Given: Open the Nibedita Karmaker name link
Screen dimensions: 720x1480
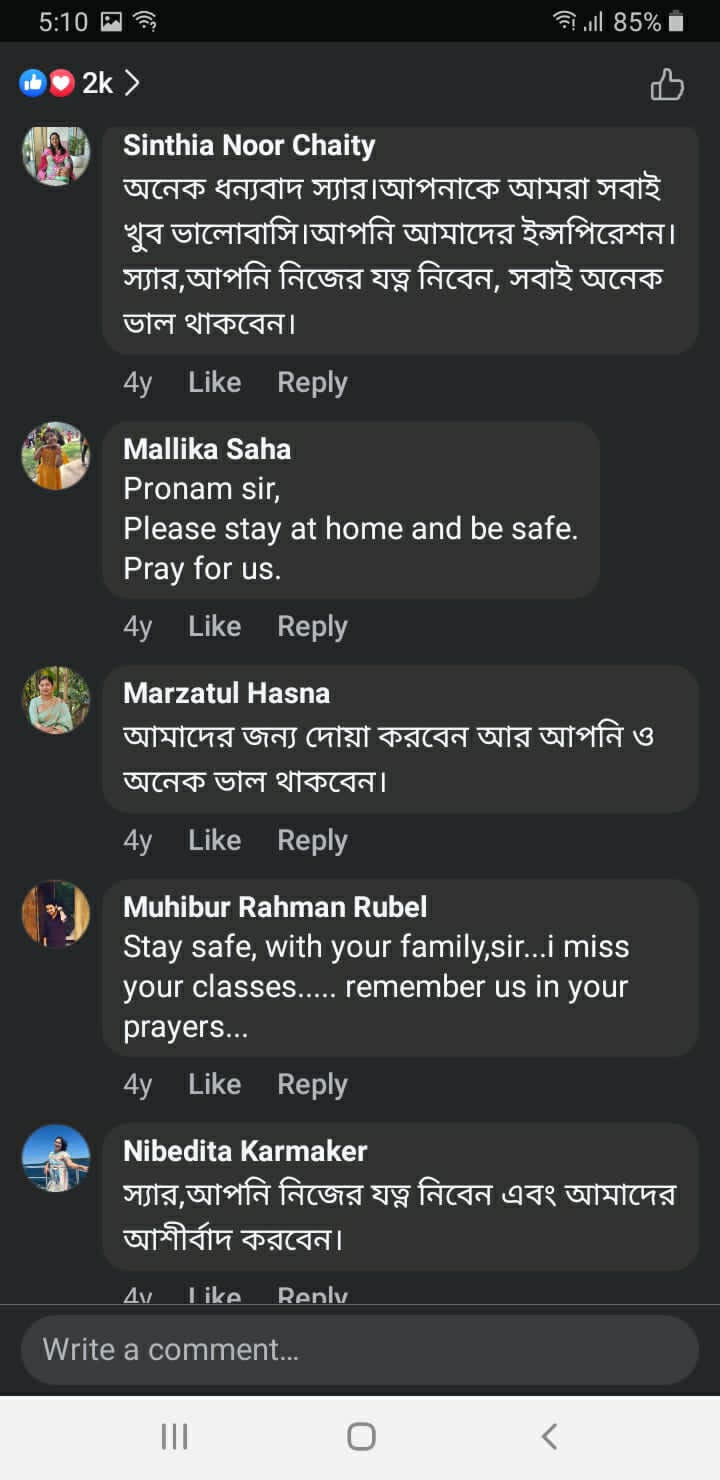Looking at the screenshot, I should [x=245, y=1151].
